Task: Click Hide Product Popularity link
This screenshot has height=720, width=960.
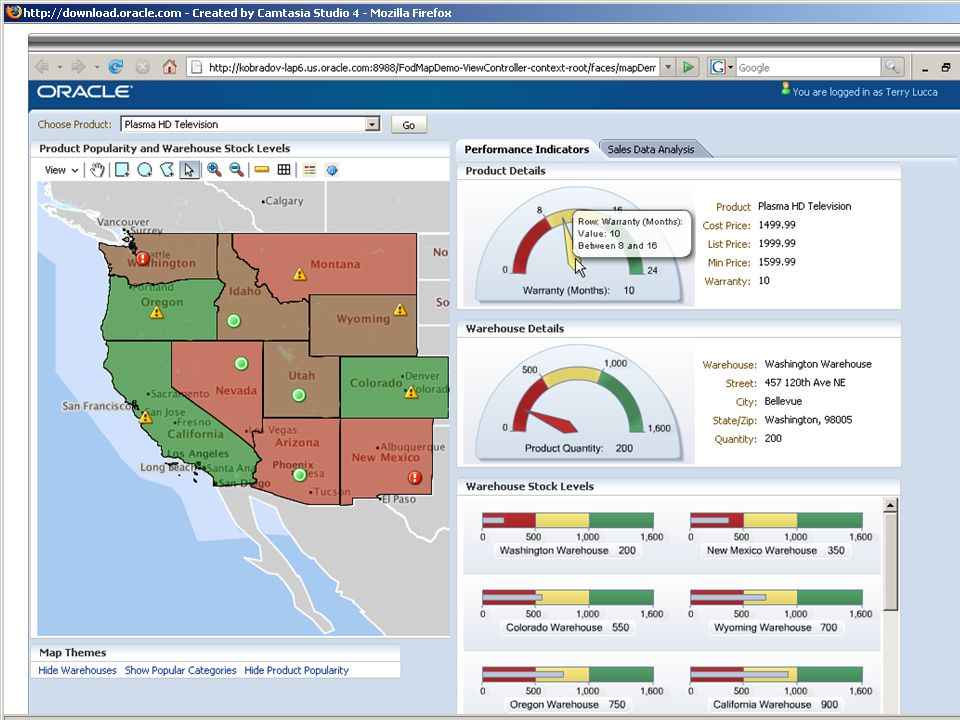Action: pyautogui.click(x=296, y=670)
